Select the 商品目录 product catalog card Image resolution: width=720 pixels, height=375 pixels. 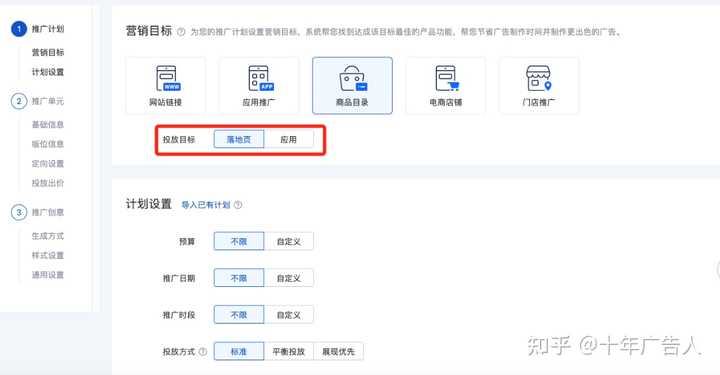352,85
